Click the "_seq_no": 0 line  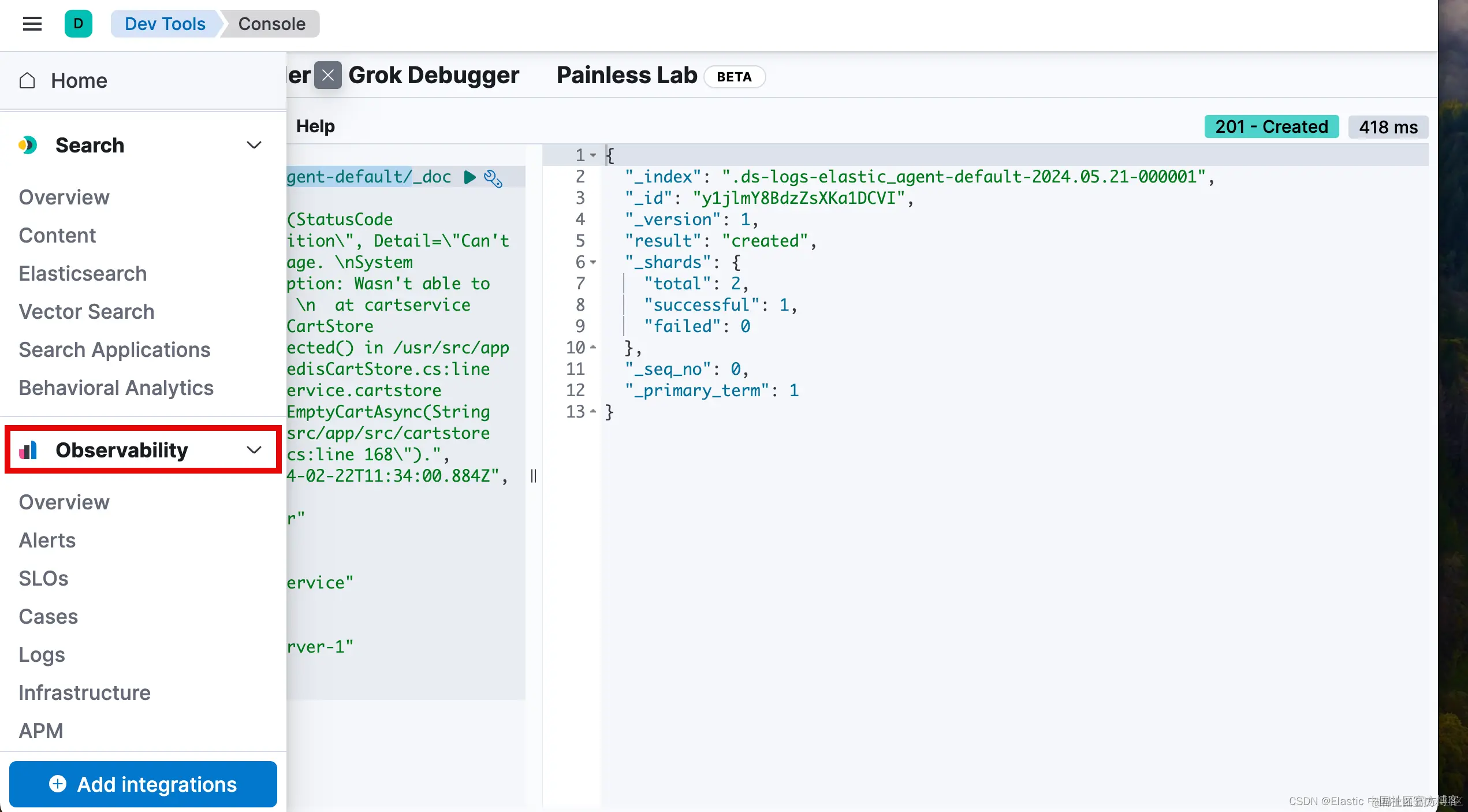pyautogui.click(x=687, y=368)
